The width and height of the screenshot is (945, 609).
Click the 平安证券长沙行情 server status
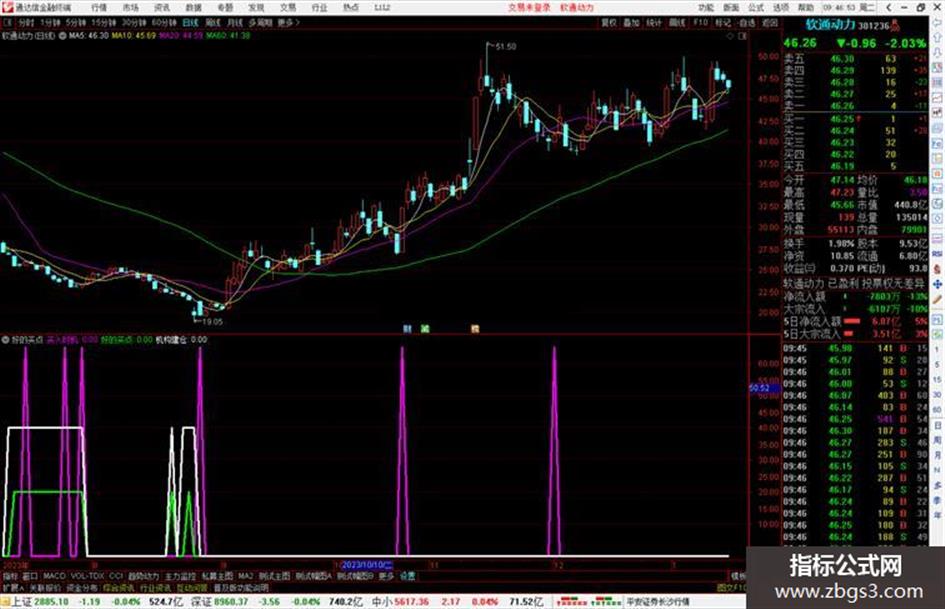(x=658, y=602)
